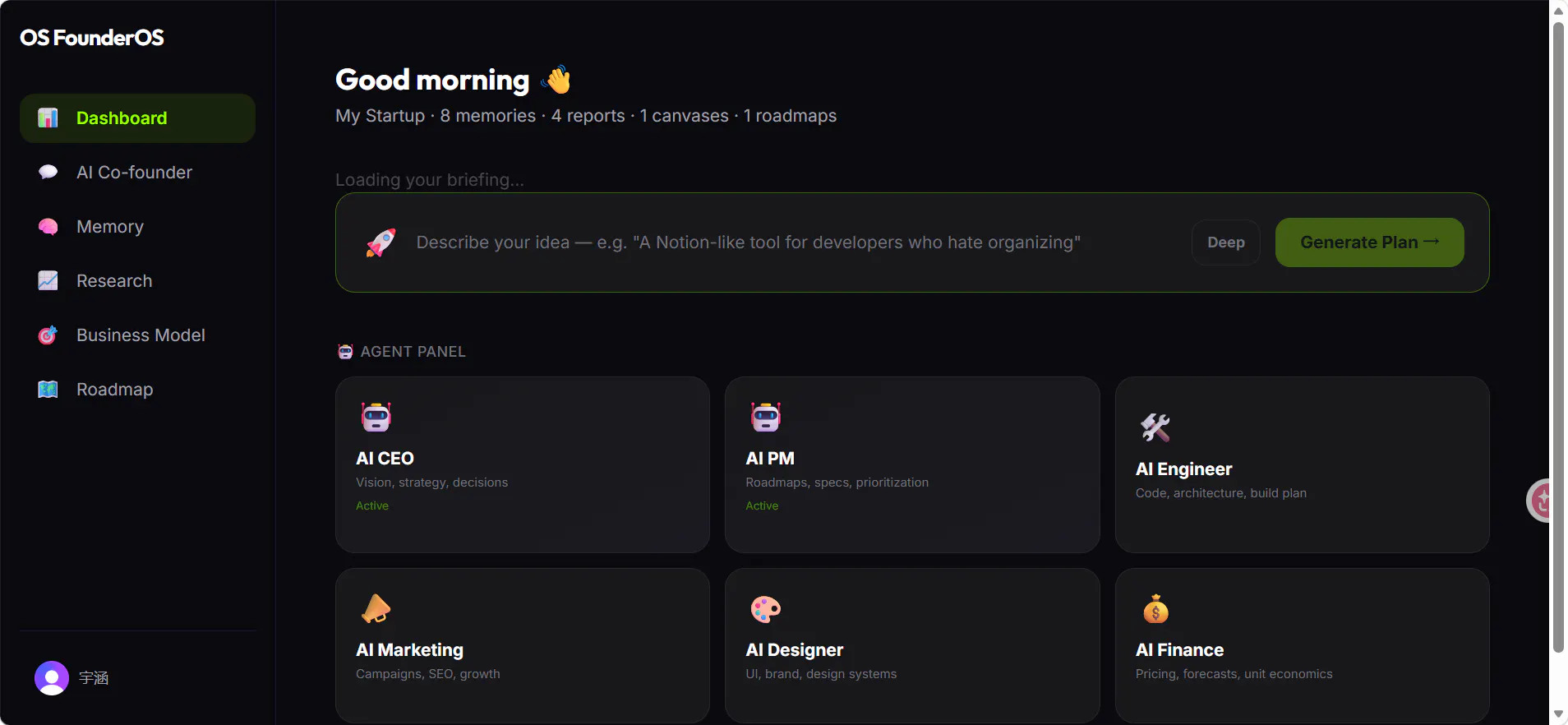Click the AI PM robot icon

click(x=766, y=417)
